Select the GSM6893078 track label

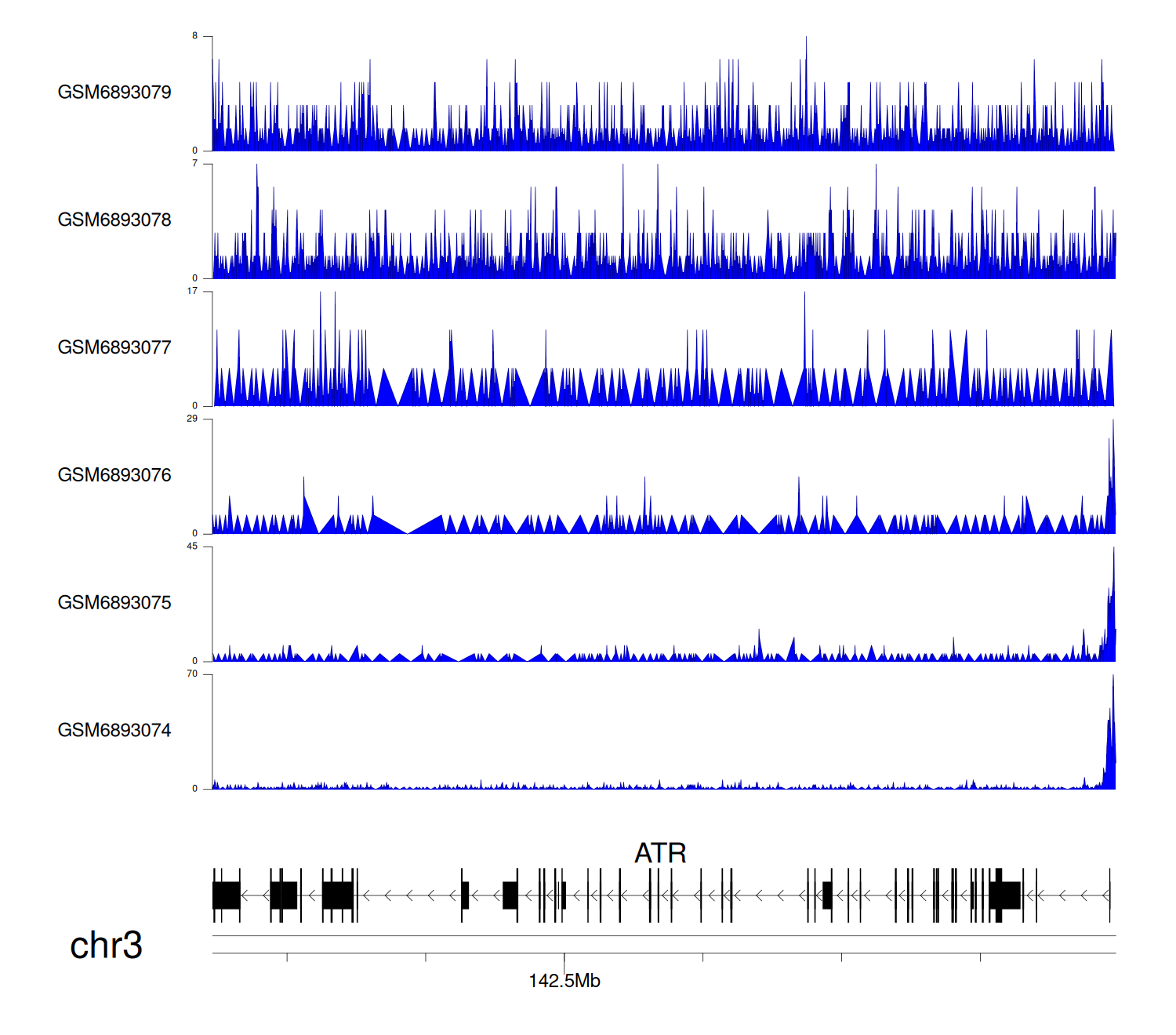tap(114, 220)
